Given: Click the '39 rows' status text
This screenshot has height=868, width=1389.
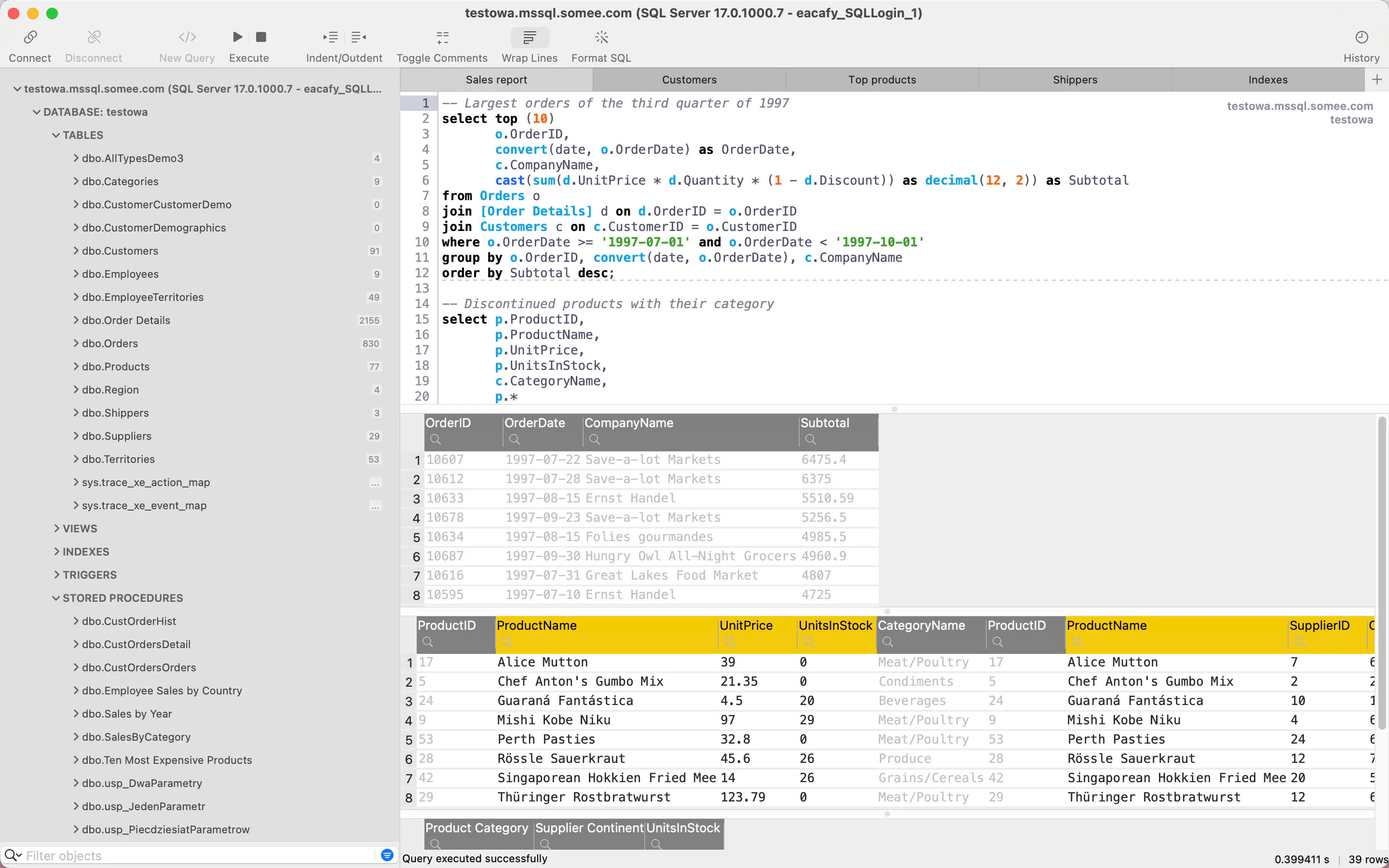Looking at the screenshot, I should tap(1368, 859).
